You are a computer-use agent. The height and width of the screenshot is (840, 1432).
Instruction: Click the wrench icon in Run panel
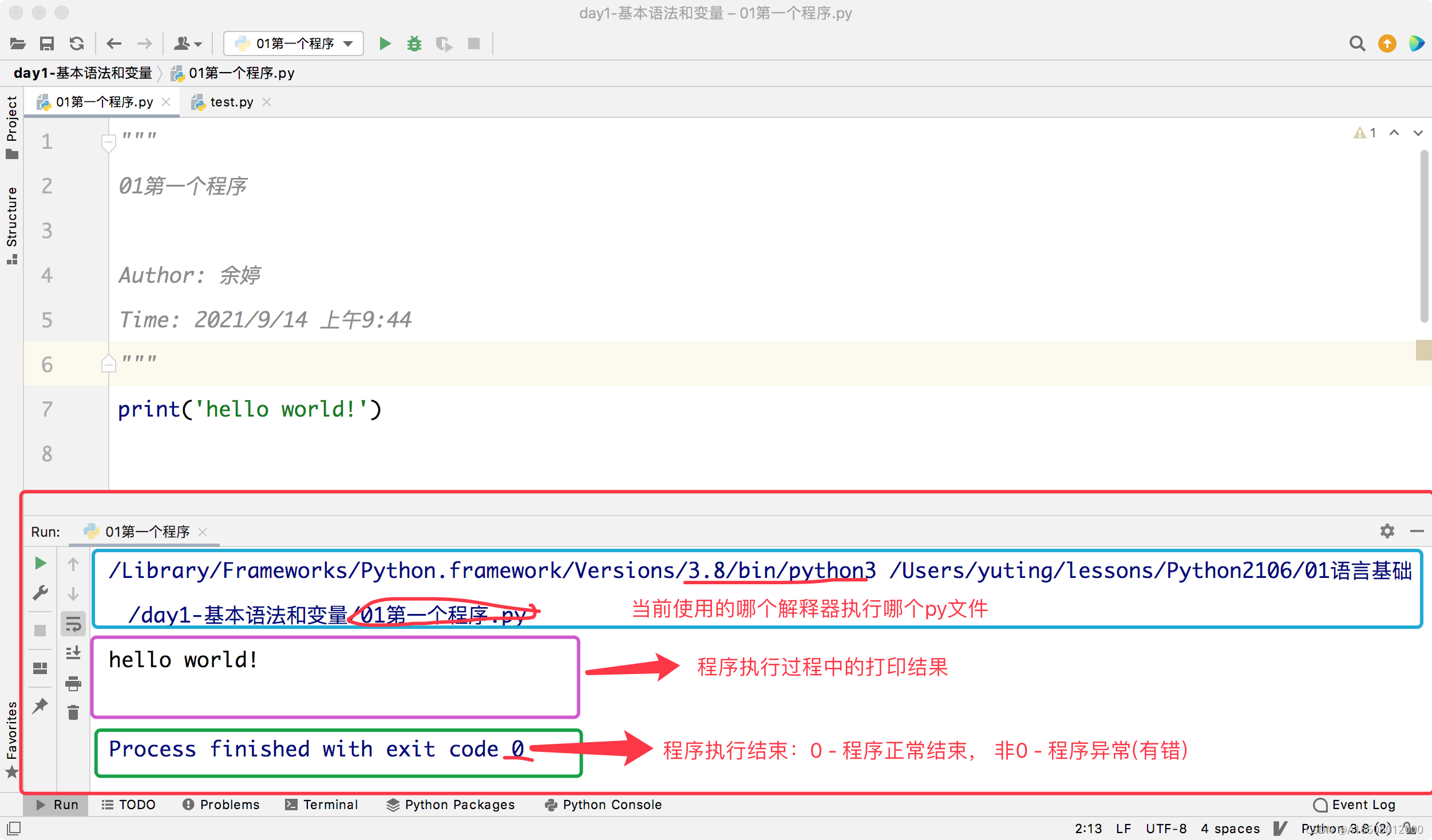point(40,593)
